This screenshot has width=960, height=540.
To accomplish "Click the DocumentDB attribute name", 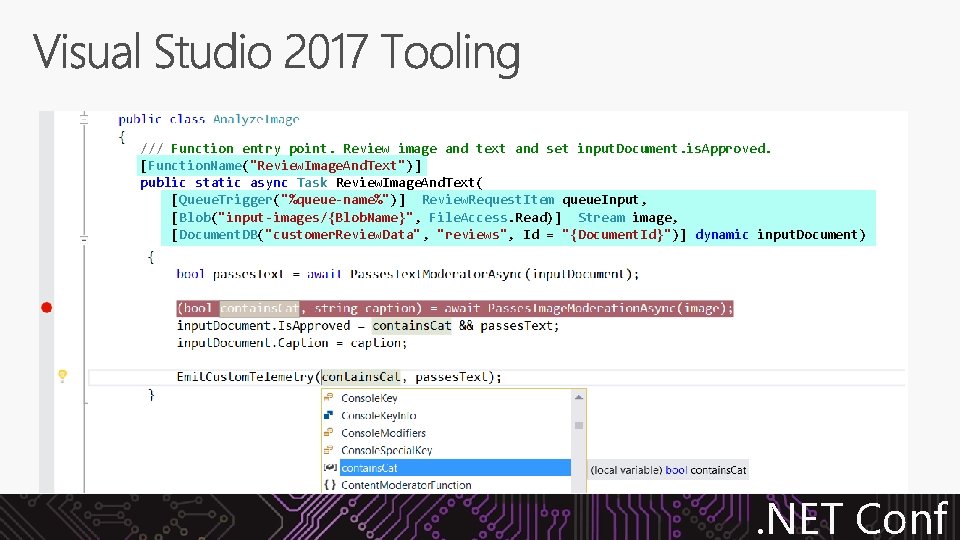I will pos(217,234).
